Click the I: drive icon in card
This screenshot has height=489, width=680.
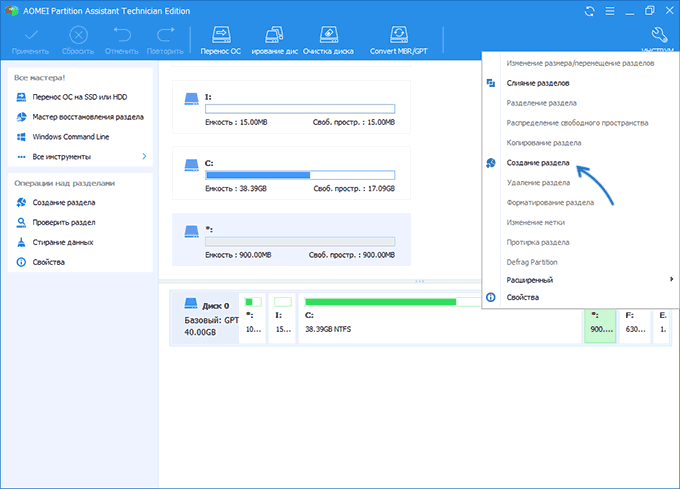pyautogui.click(x=191, y=99)
